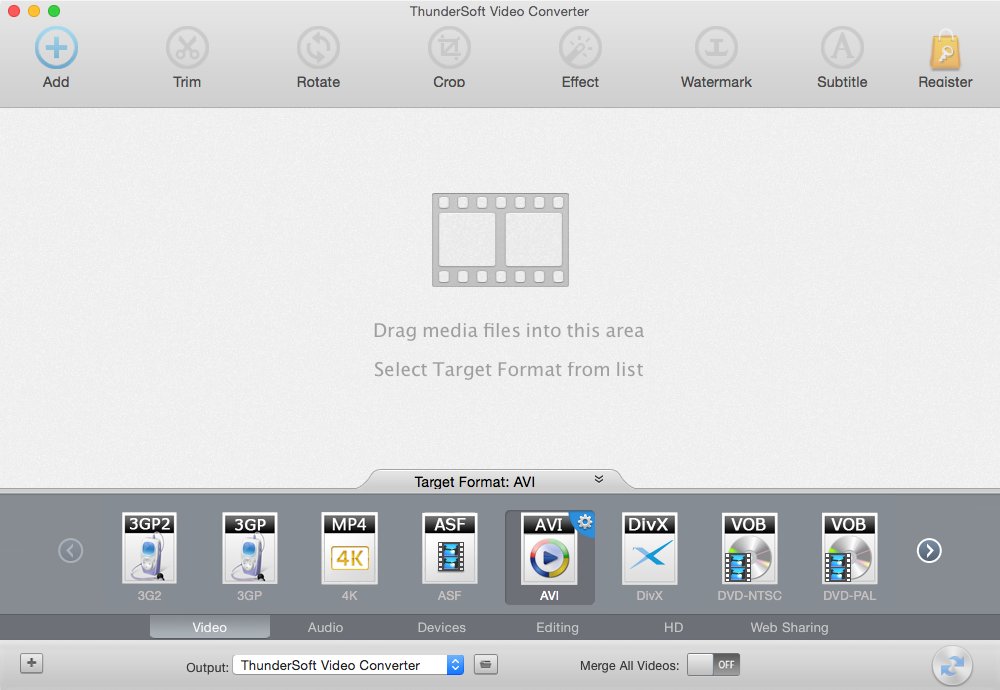Screen dimensions: 1000x690
Task: Click the bottom-left plus button
Action: [31, 663]
